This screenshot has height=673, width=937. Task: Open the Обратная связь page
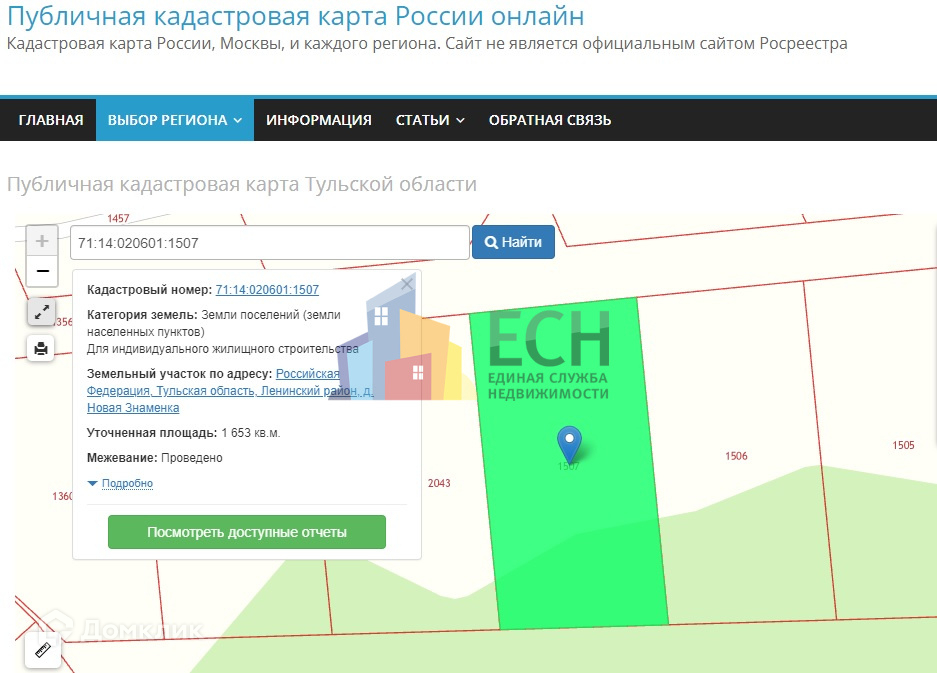[550, 120]
